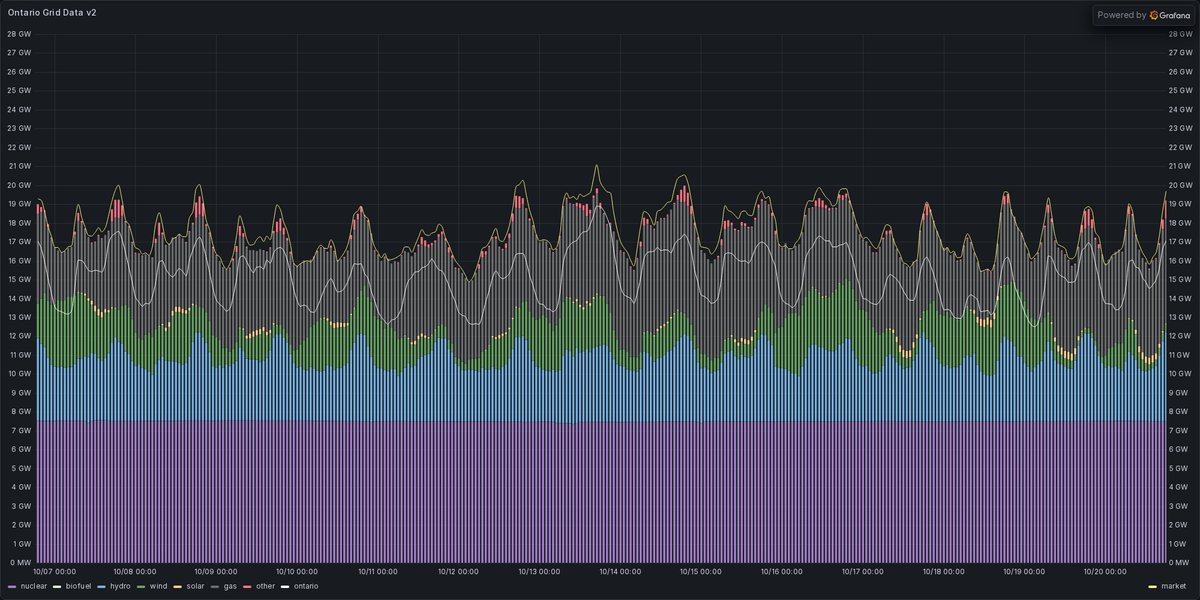
Task: Click the 10/20 00:00 time axis label
Action: click(x=1103, y=573)
